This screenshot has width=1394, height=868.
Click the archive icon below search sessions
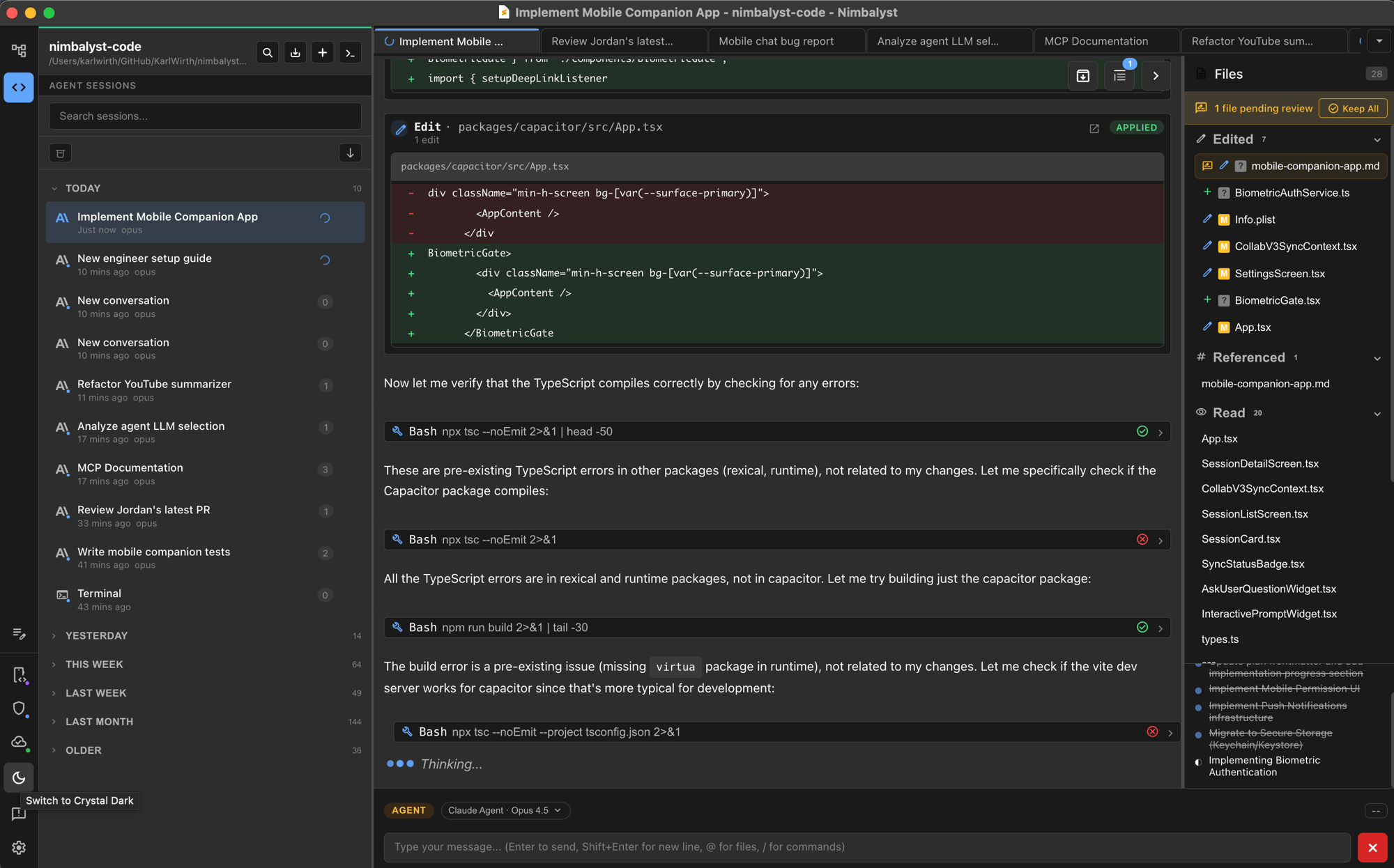point(61,153)
